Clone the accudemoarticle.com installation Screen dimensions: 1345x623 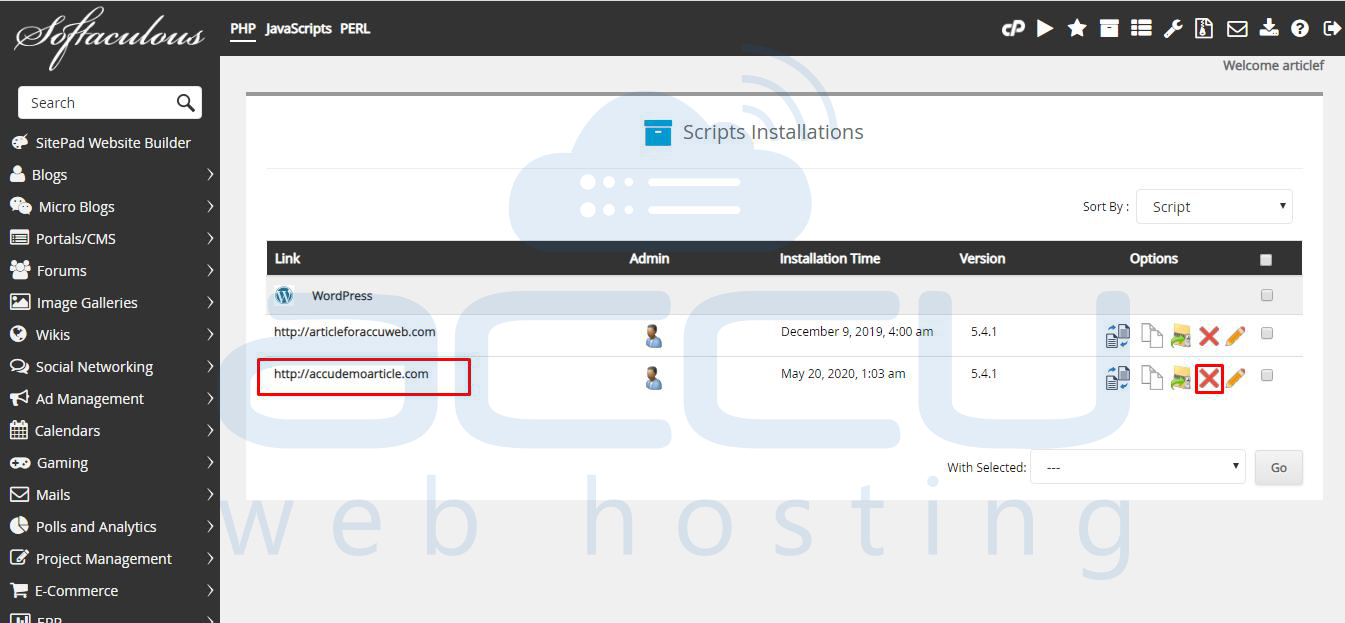[x=1152, y=378]
